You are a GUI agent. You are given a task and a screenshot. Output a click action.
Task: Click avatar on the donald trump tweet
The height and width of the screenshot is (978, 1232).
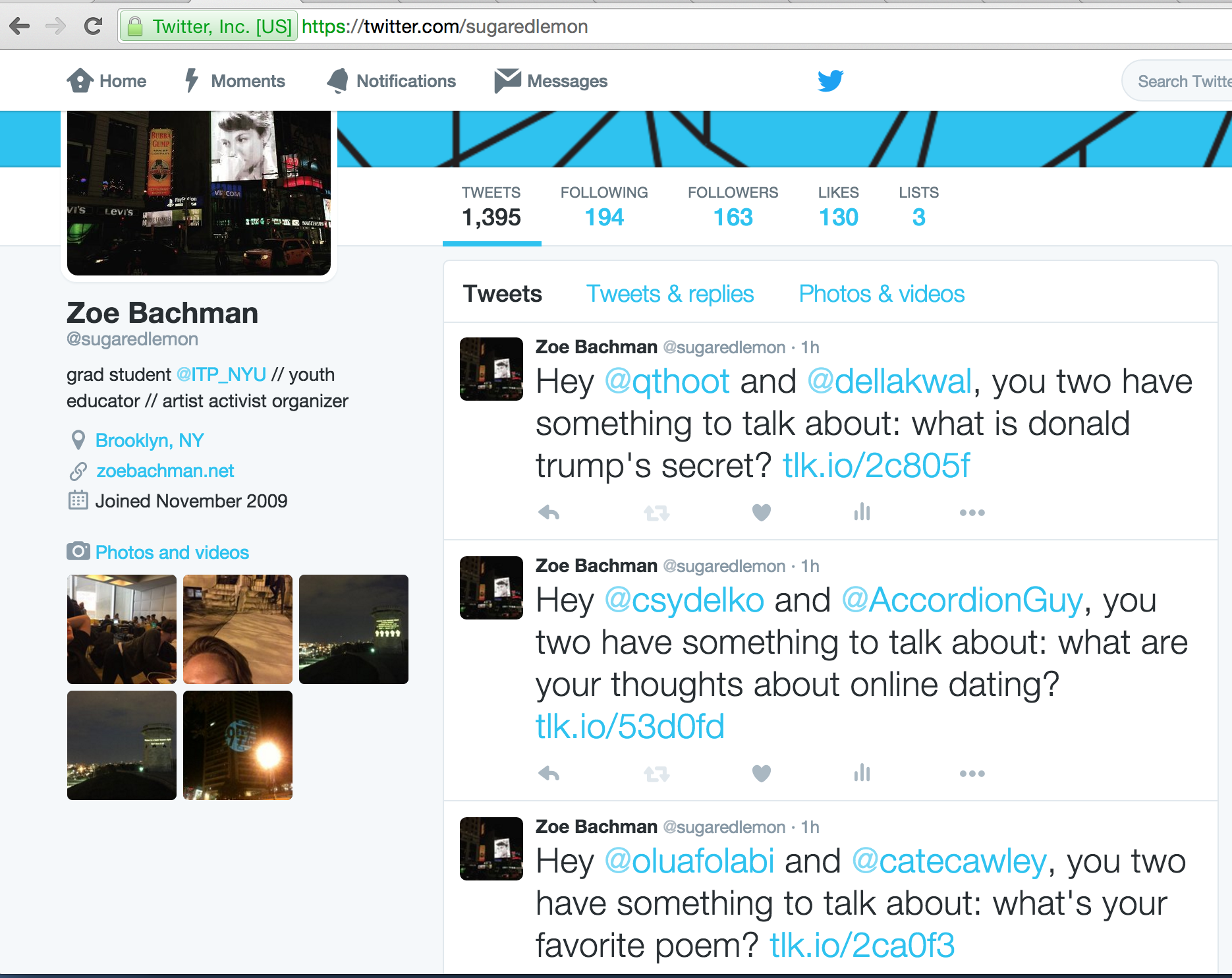(x=491, y=369)
